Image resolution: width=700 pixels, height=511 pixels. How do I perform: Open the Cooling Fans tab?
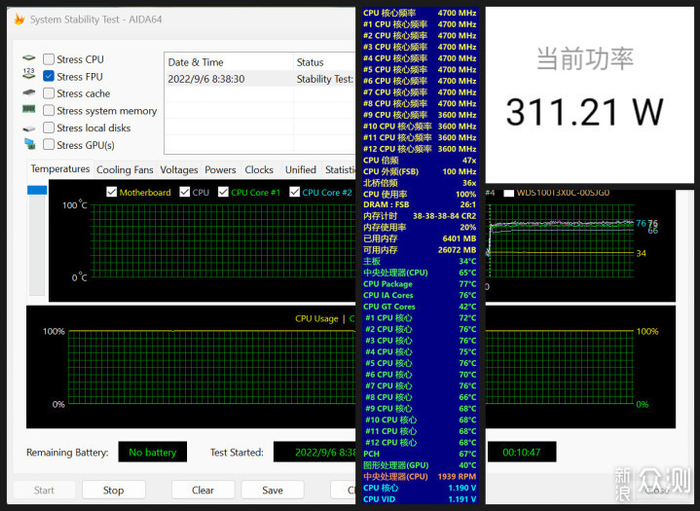pos(125,170)
